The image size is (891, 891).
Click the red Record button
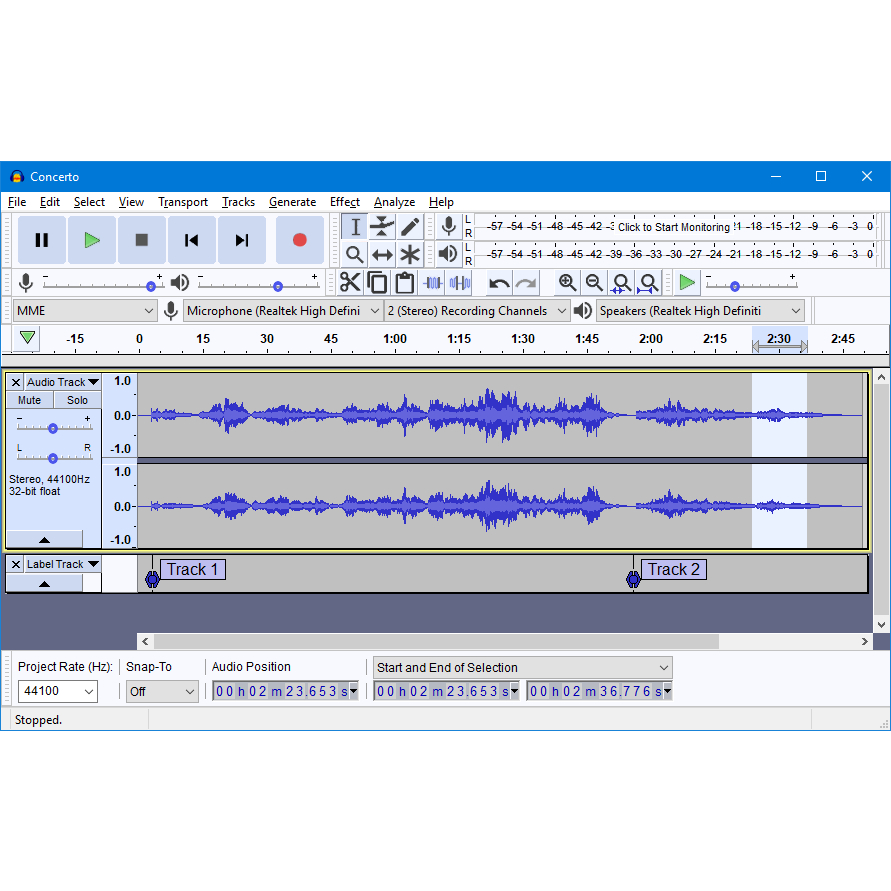tap(299, 240)
